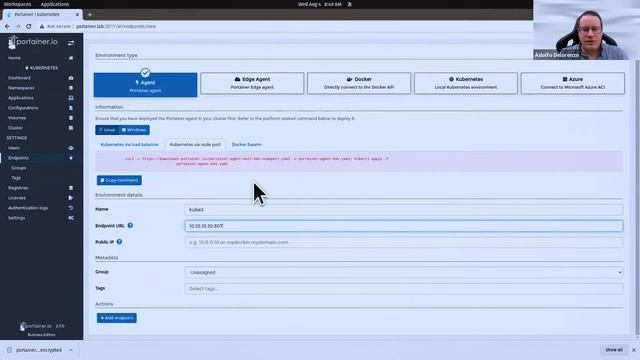Toggle the sidebar collapse arrows icon
640x360 pixels.
pos(71,43)
